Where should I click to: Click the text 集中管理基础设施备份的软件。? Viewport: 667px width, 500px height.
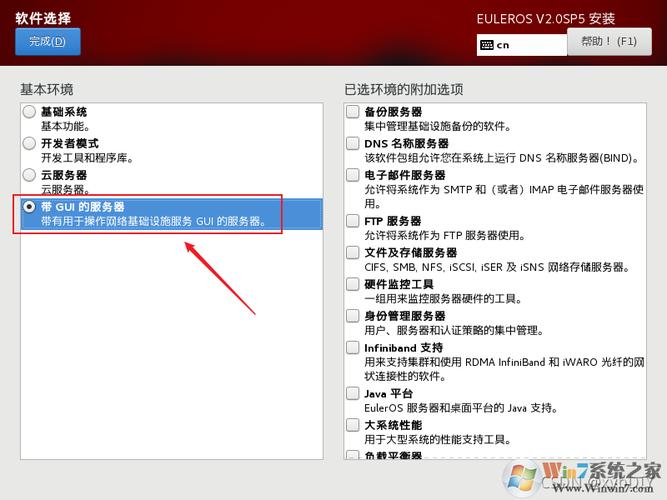438,126
